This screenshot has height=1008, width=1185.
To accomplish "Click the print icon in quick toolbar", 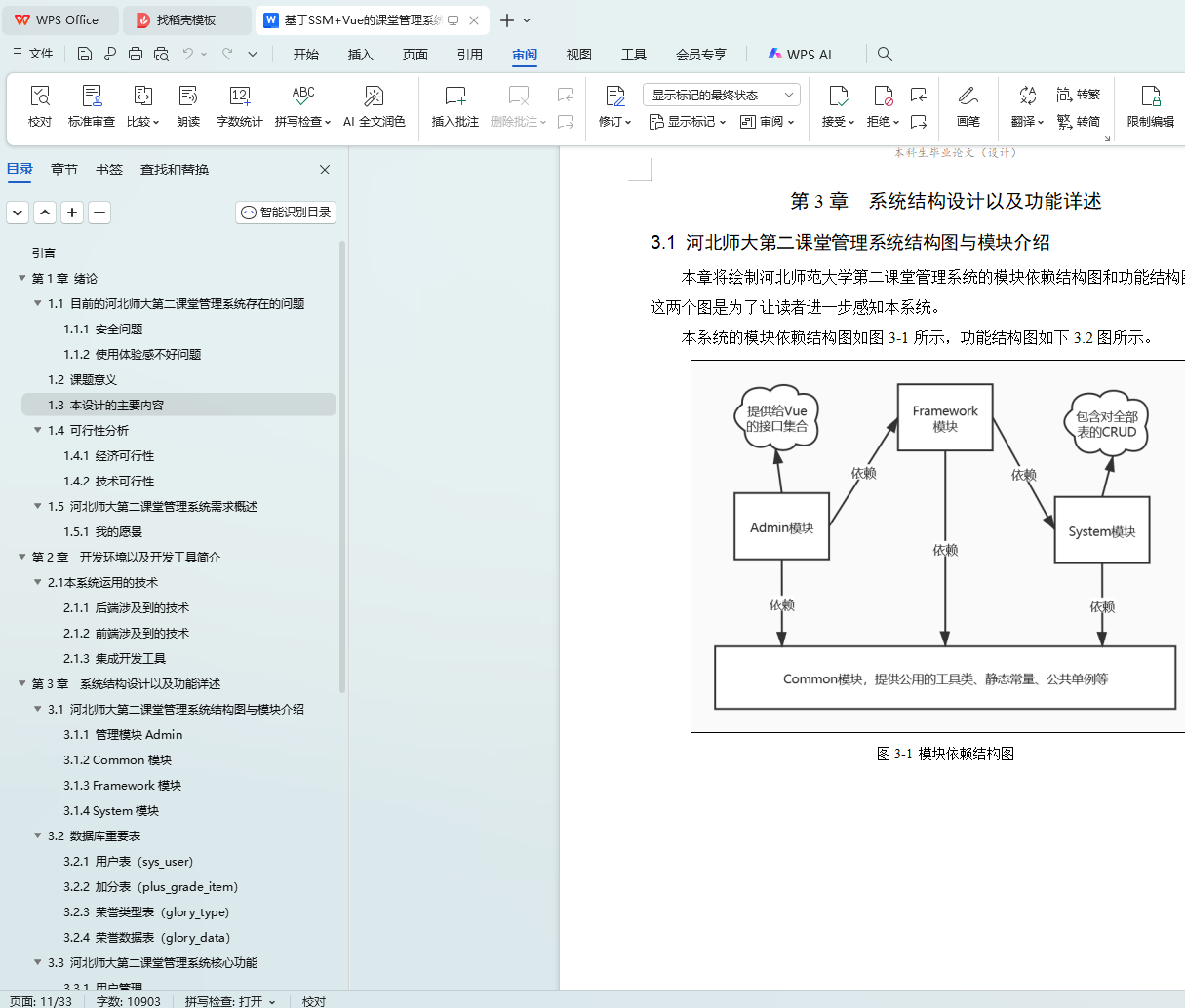I will tap(136, 54).
